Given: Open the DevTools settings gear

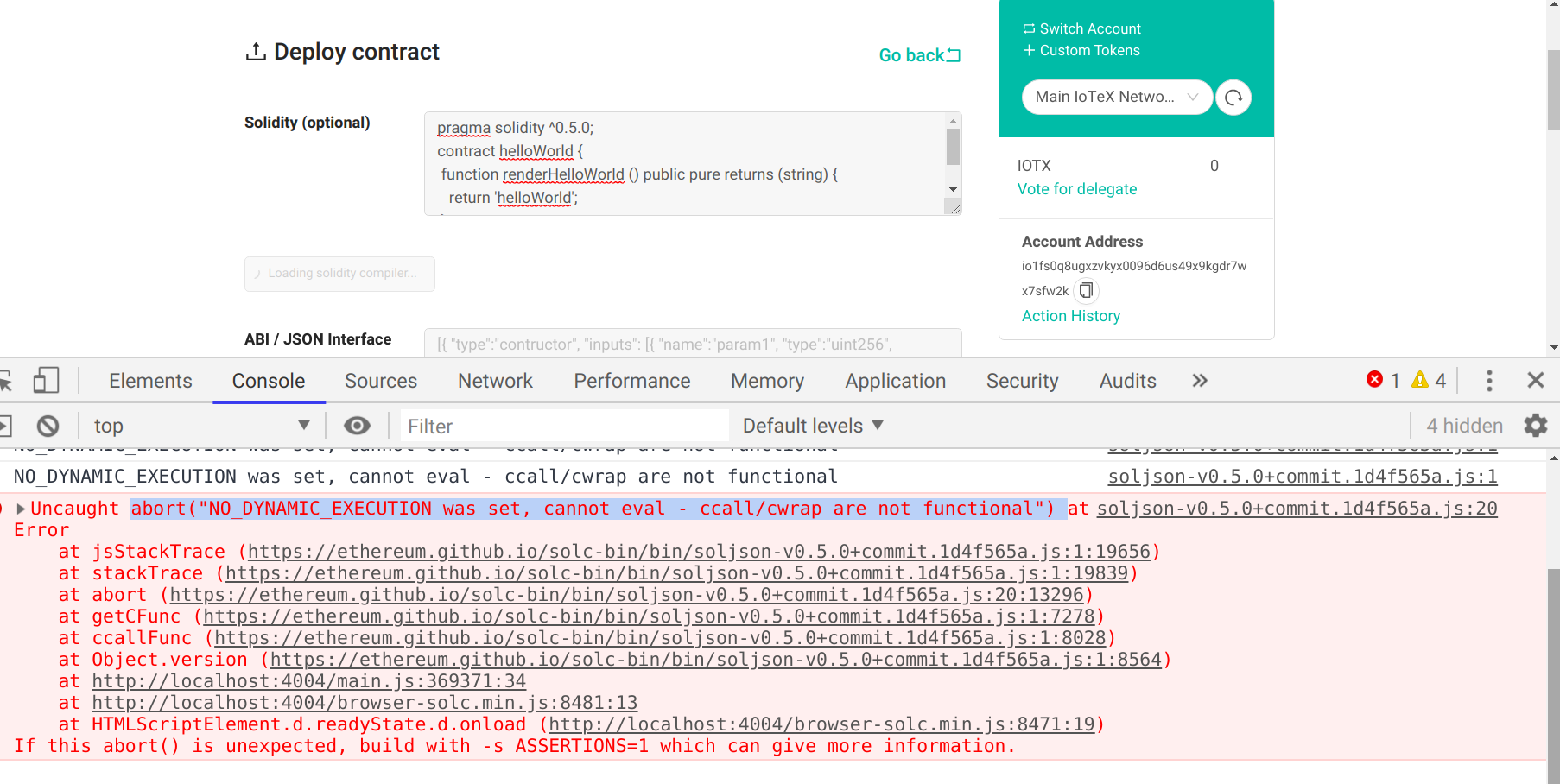Looking at the screenshot, I should (1535, 425).
